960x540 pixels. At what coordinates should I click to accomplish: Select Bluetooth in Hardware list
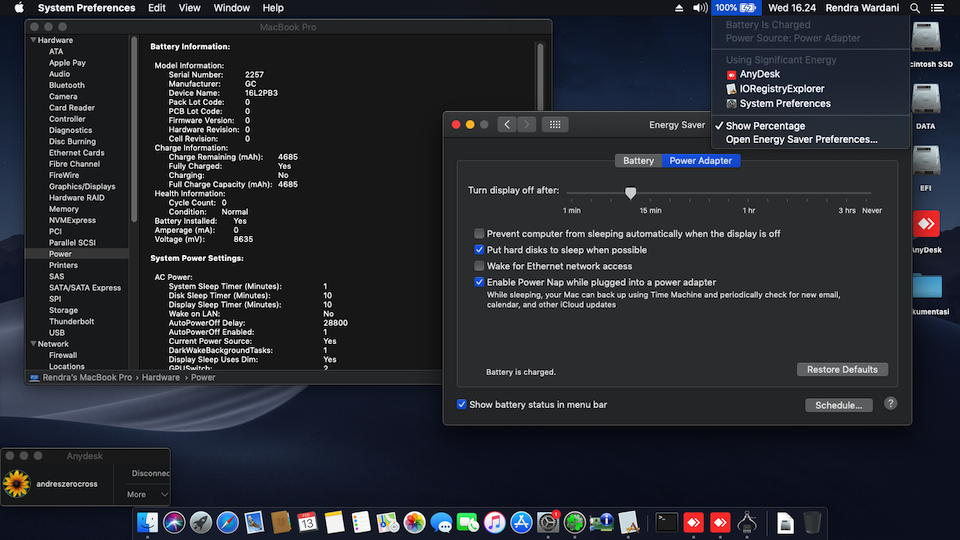(x=67, y=85)
